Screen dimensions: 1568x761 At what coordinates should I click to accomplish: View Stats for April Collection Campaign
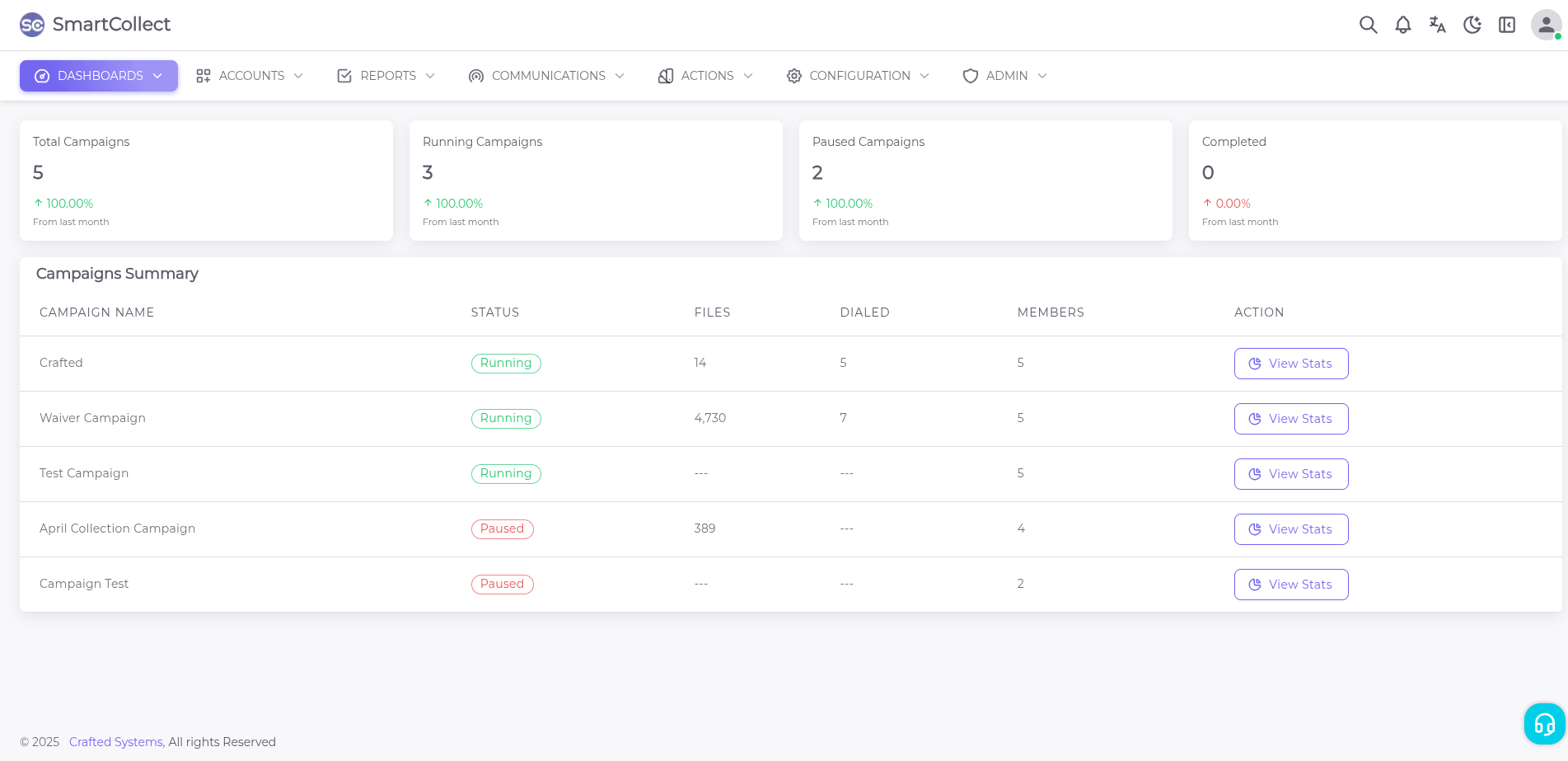coord(1290,529)
